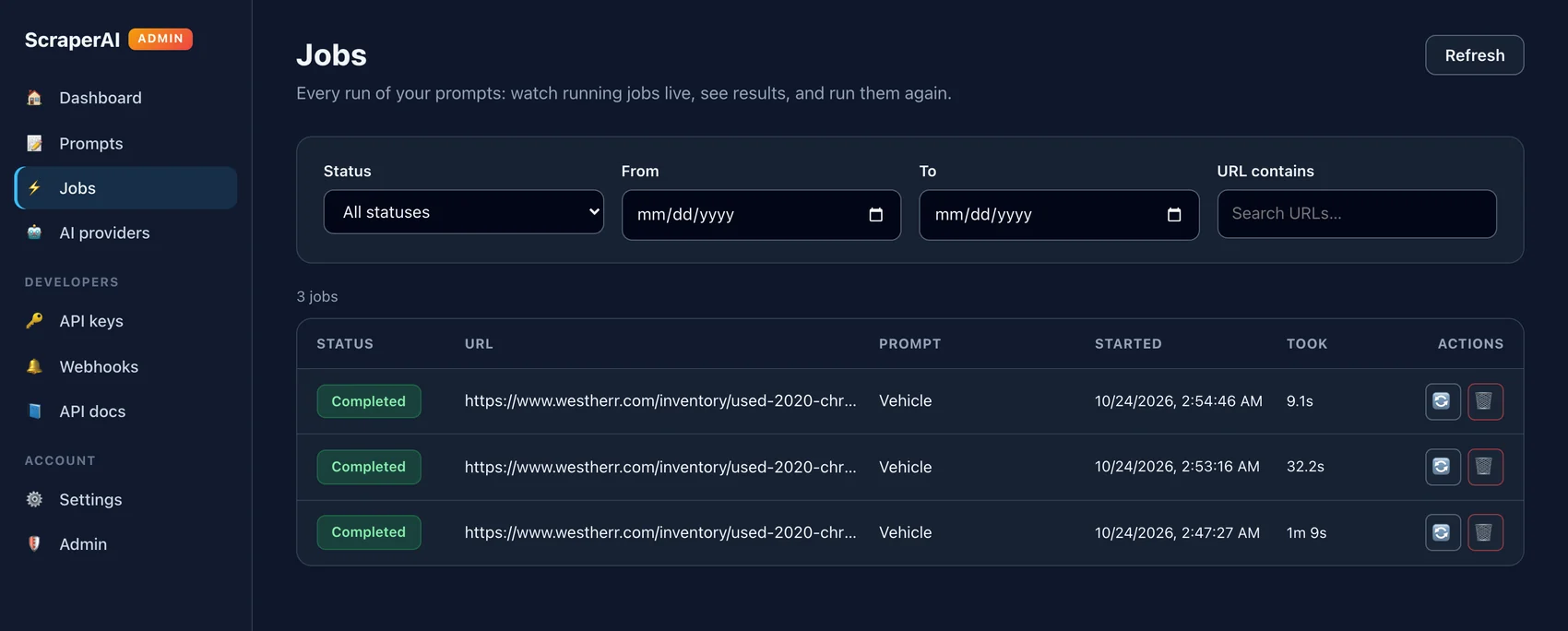Go to Settings page

tap(125, 499)
